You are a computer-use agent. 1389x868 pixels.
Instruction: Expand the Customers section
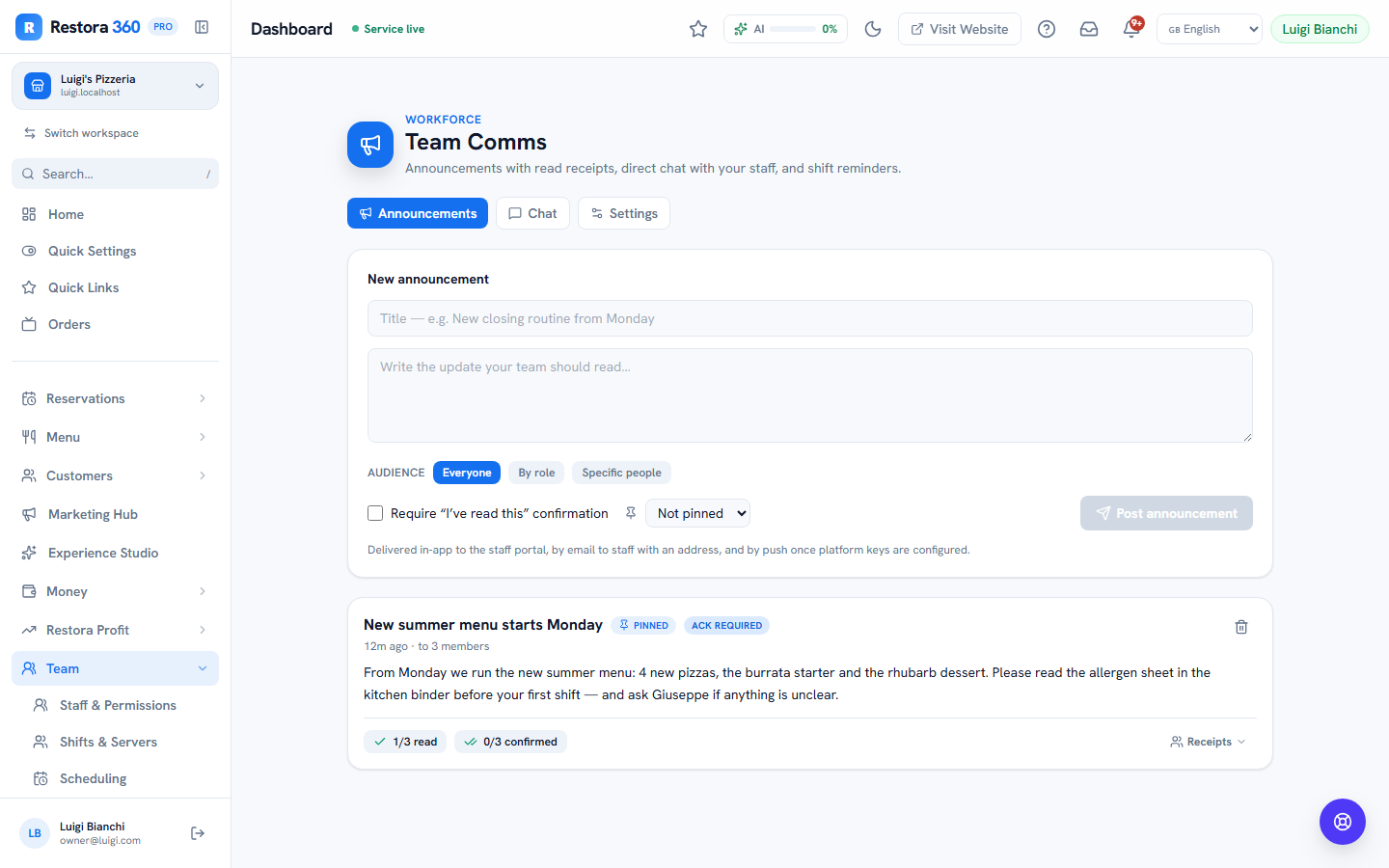coord(115,475)
